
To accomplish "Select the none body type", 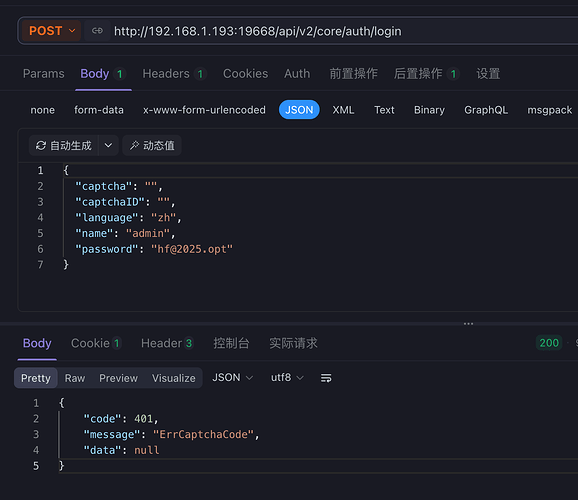I will click(42, 110).
